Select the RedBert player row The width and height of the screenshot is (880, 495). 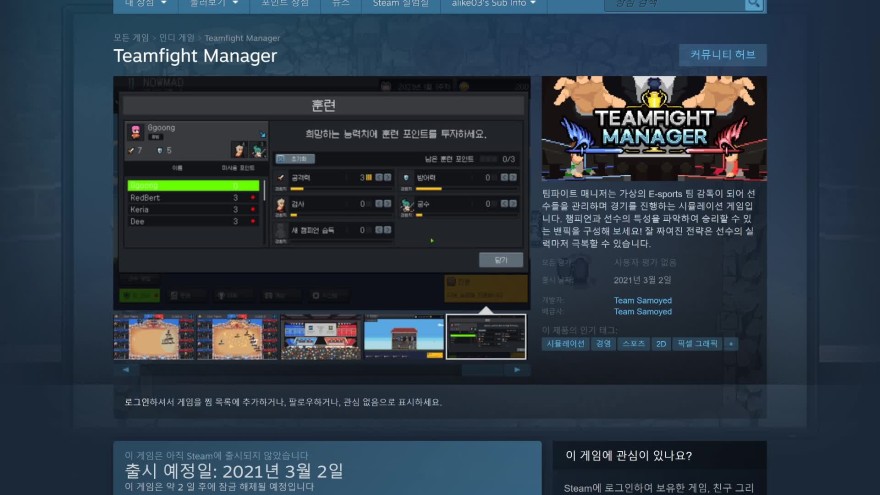click(193, 198)
